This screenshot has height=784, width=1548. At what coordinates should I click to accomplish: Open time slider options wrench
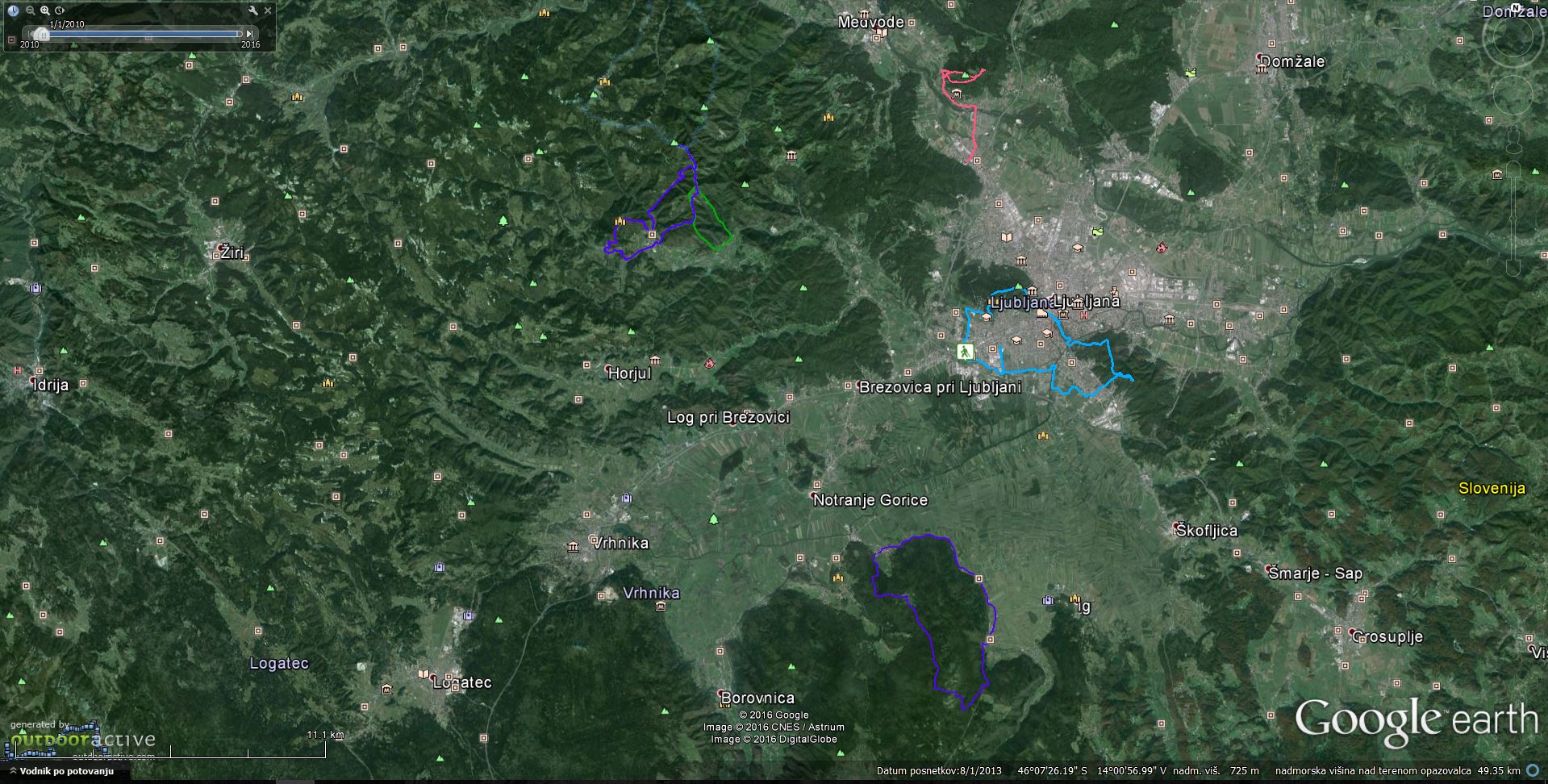click(253, 10)
